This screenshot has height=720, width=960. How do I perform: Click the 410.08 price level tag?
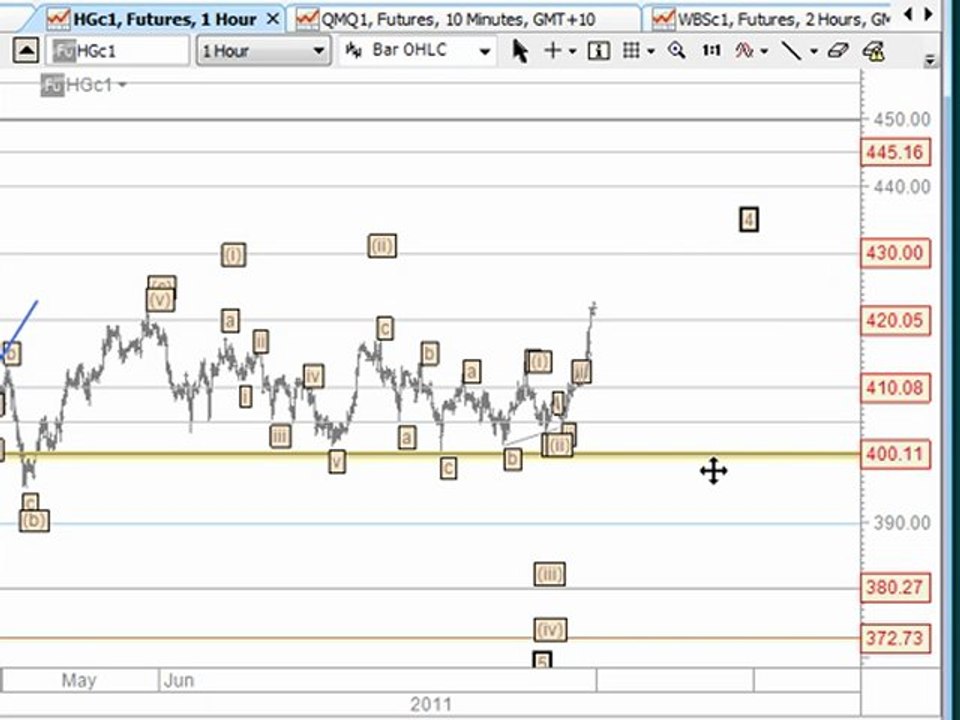[895, 388]
